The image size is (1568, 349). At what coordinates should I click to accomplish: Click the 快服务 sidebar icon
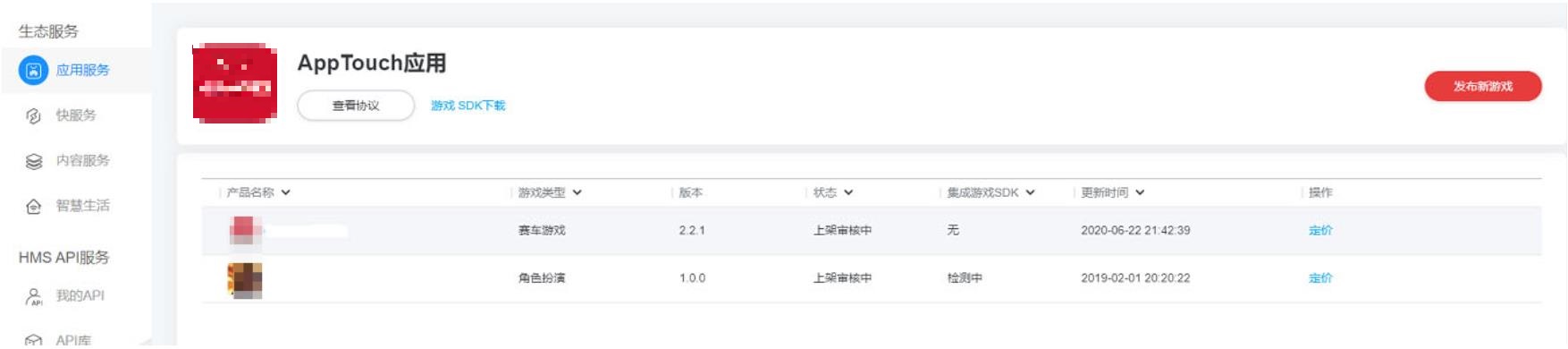click(33, 115)
